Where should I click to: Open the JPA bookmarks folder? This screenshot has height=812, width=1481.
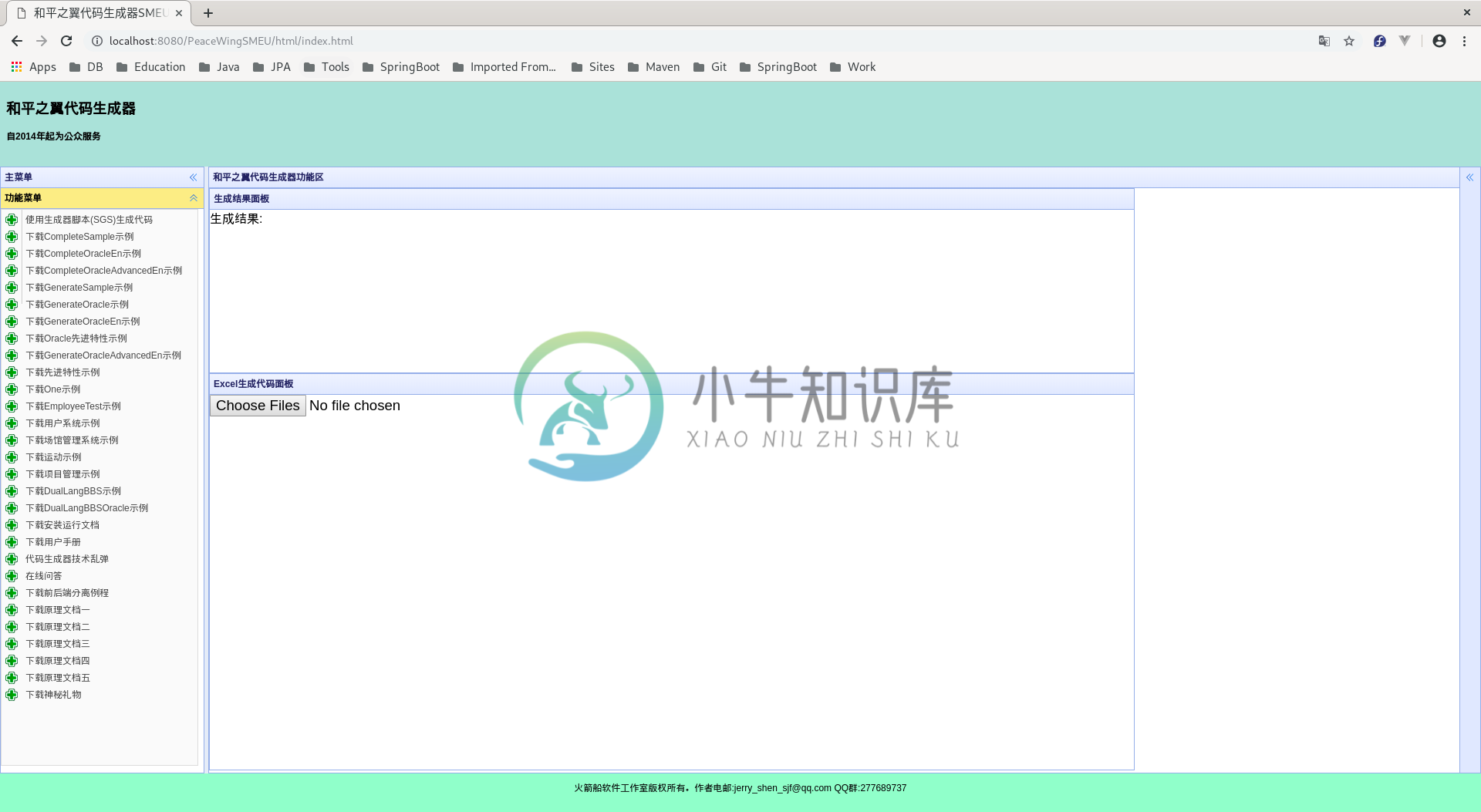pyautogui.click(x=272, y=67)
